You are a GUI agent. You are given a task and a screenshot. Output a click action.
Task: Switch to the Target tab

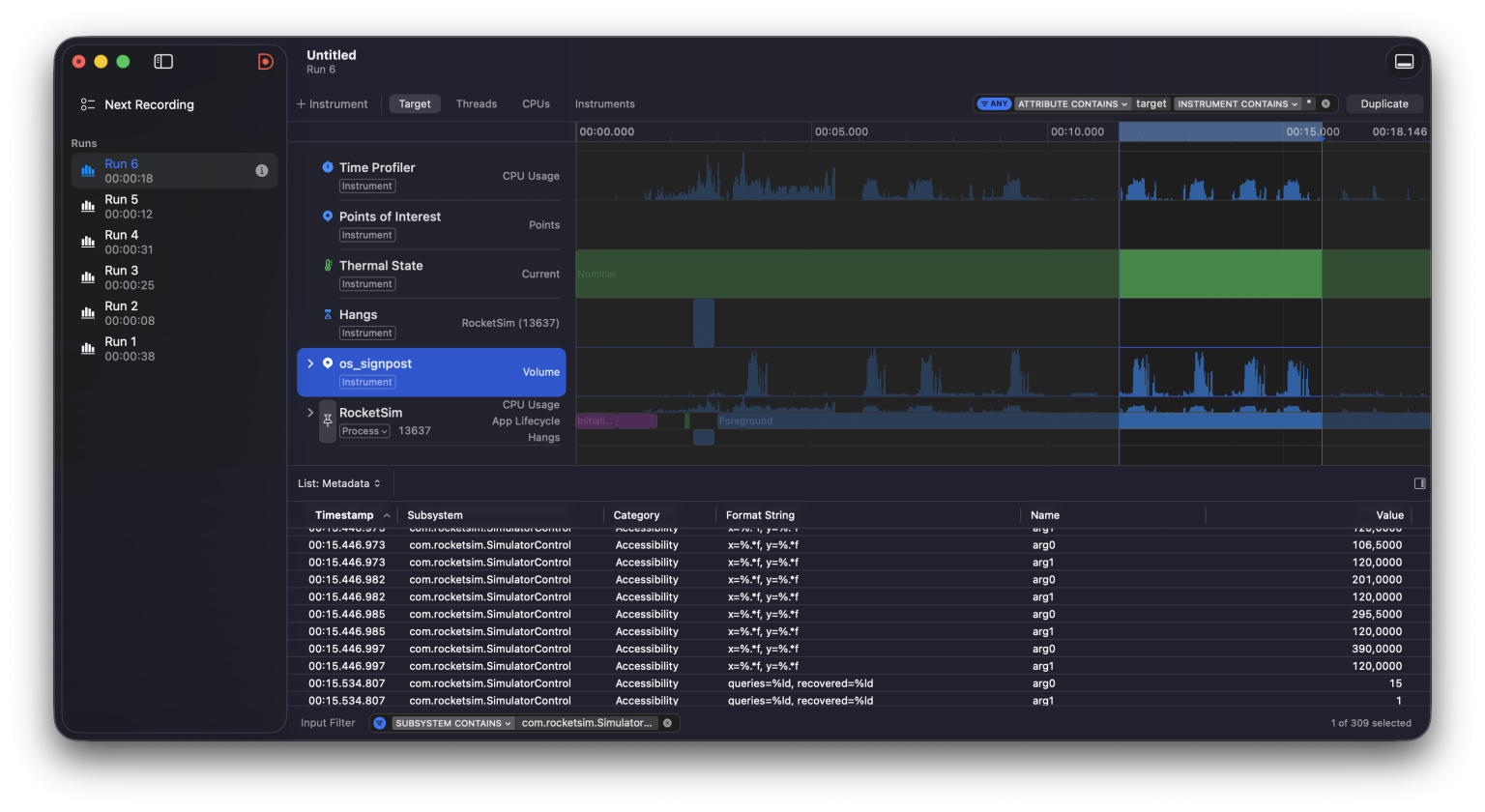click(415, 103)
